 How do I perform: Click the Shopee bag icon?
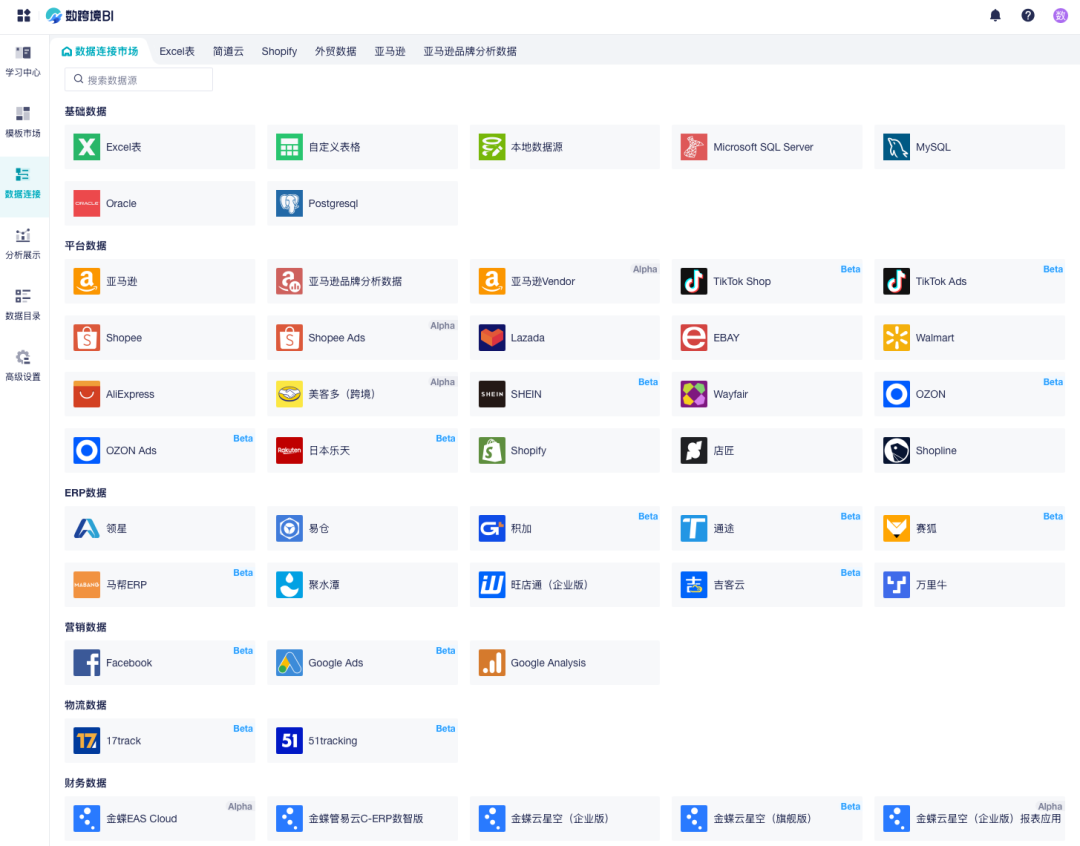click(x=87, y=338)
